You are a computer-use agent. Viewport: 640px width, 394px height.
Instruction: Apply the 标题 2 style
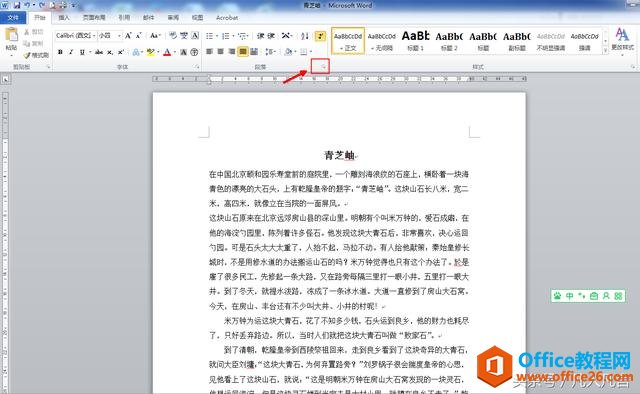449,41
